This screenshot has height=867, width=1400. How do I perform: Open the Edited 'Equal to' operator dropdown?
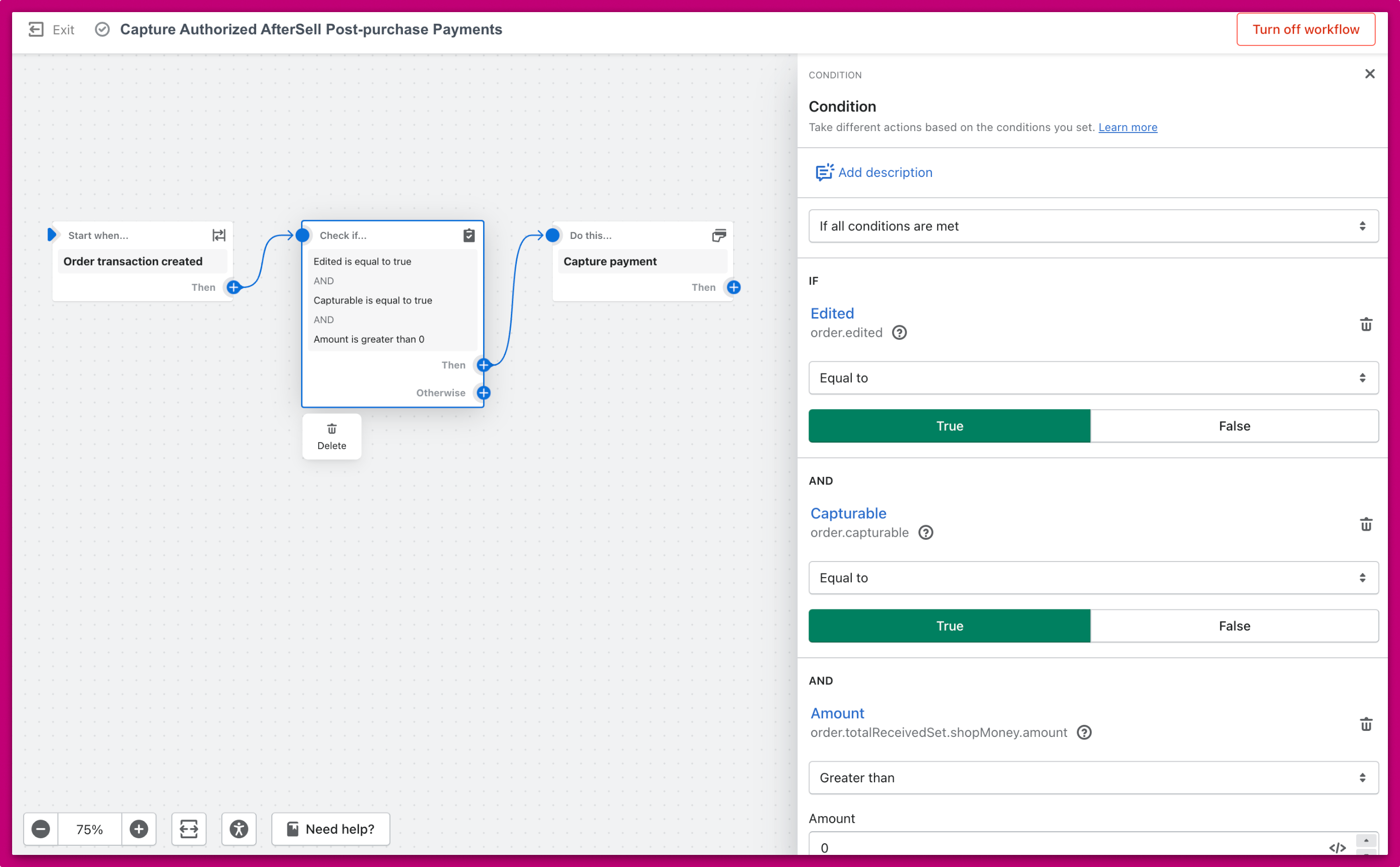[1092, 378]
